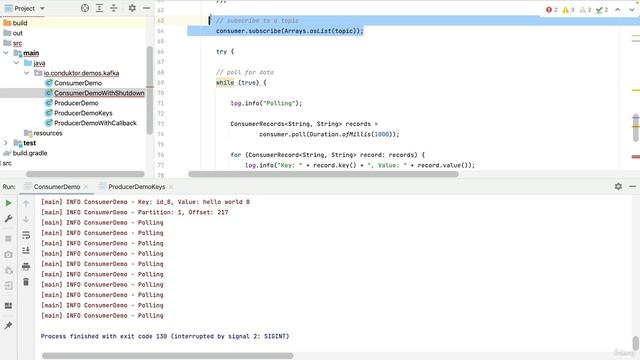Open run configuration with the wrench icon
Viewport: 640px width, 360px height.
(8, 219)
